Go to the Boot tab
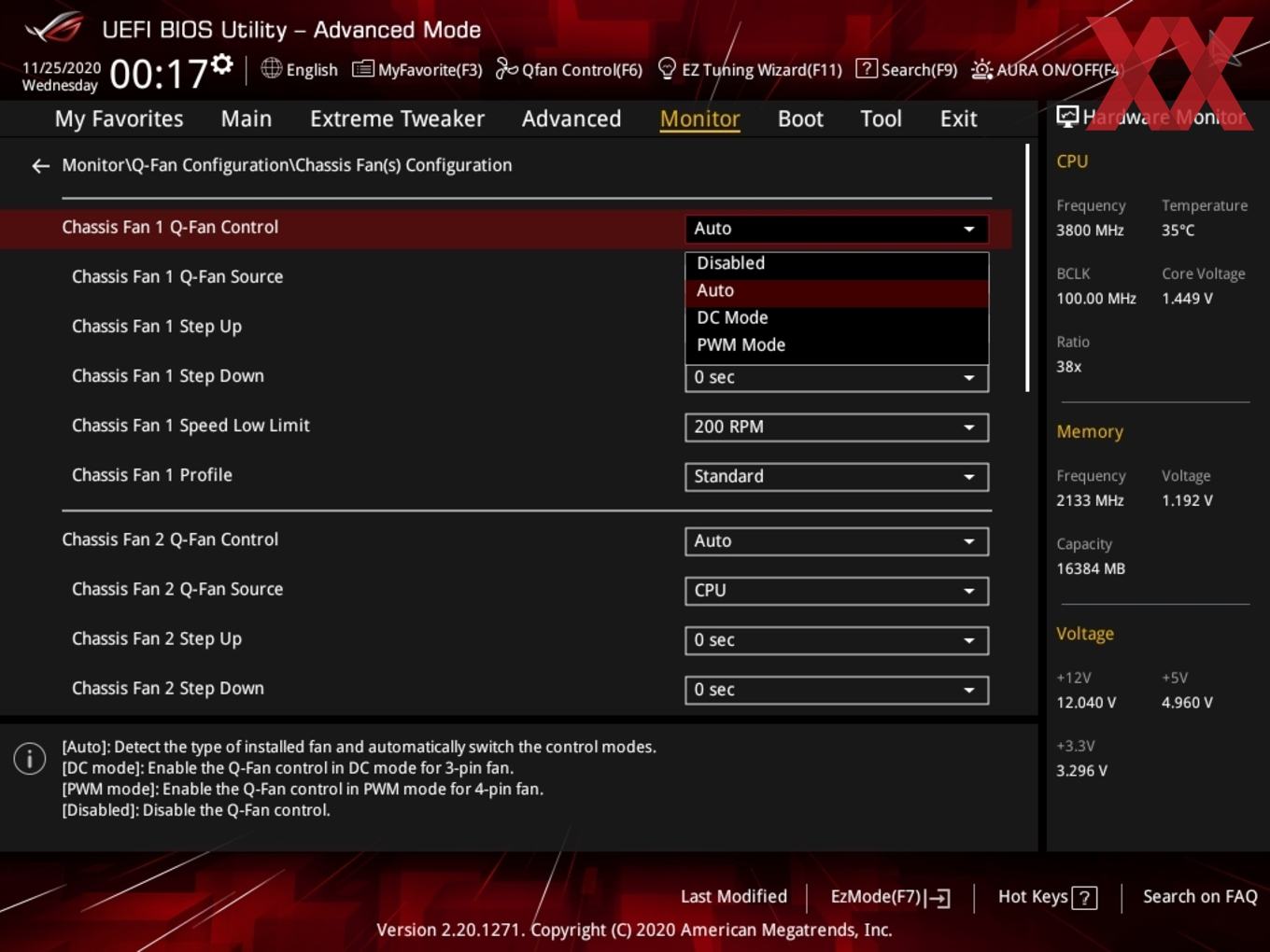Screen dimensions: 1270x952 [x=800, y=119]
